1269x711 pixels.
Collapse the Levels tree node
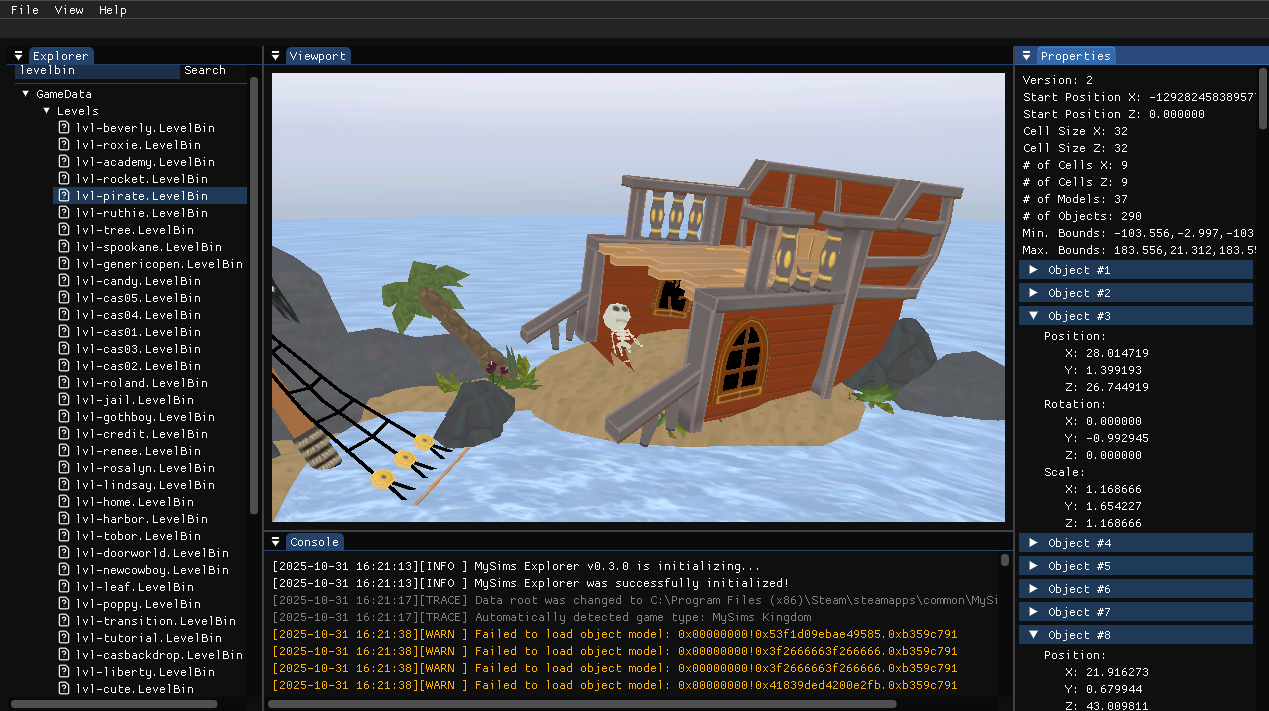(x=46, y=110)
